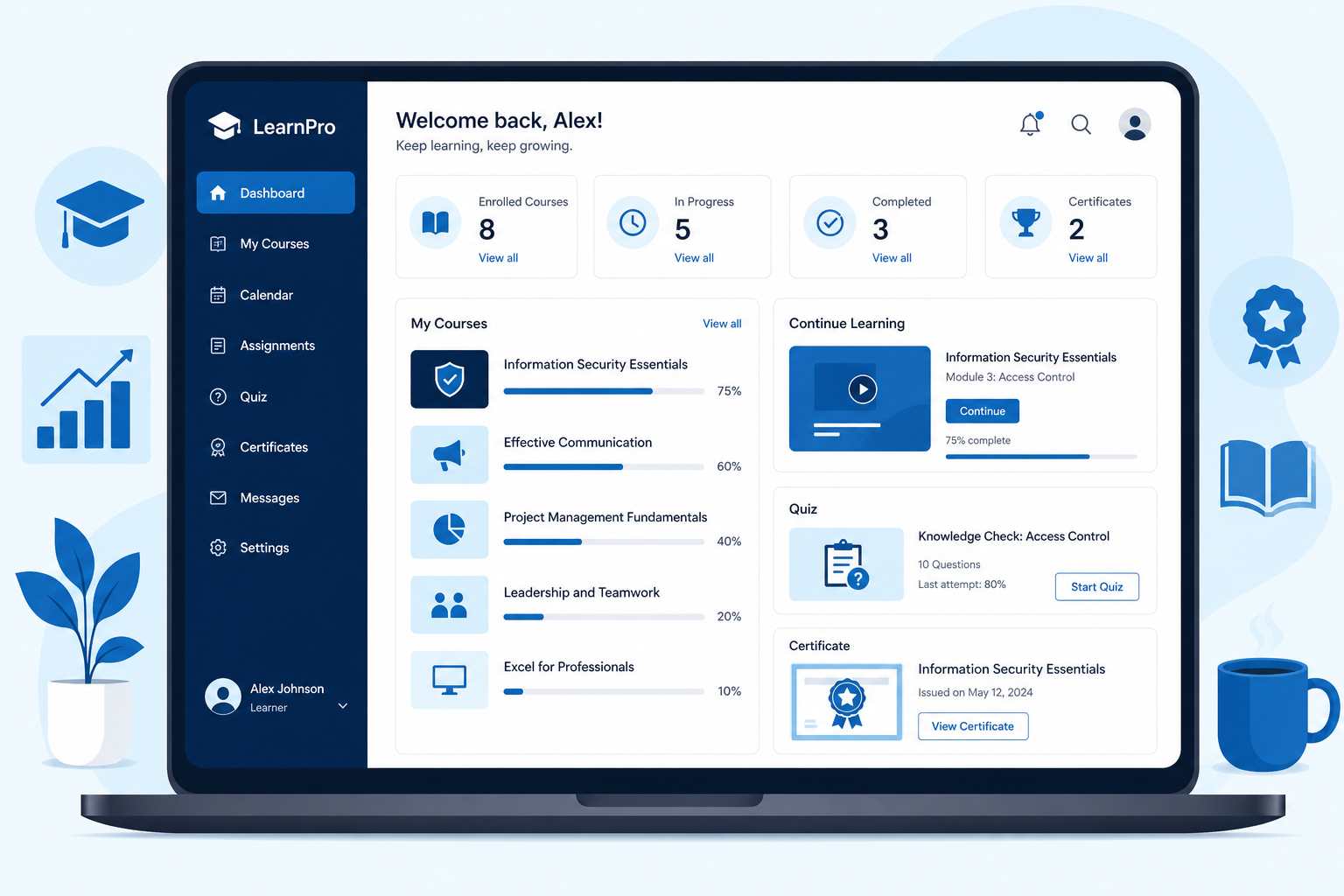
Task: Click View all under In Progress
Action: coord(695,258)
